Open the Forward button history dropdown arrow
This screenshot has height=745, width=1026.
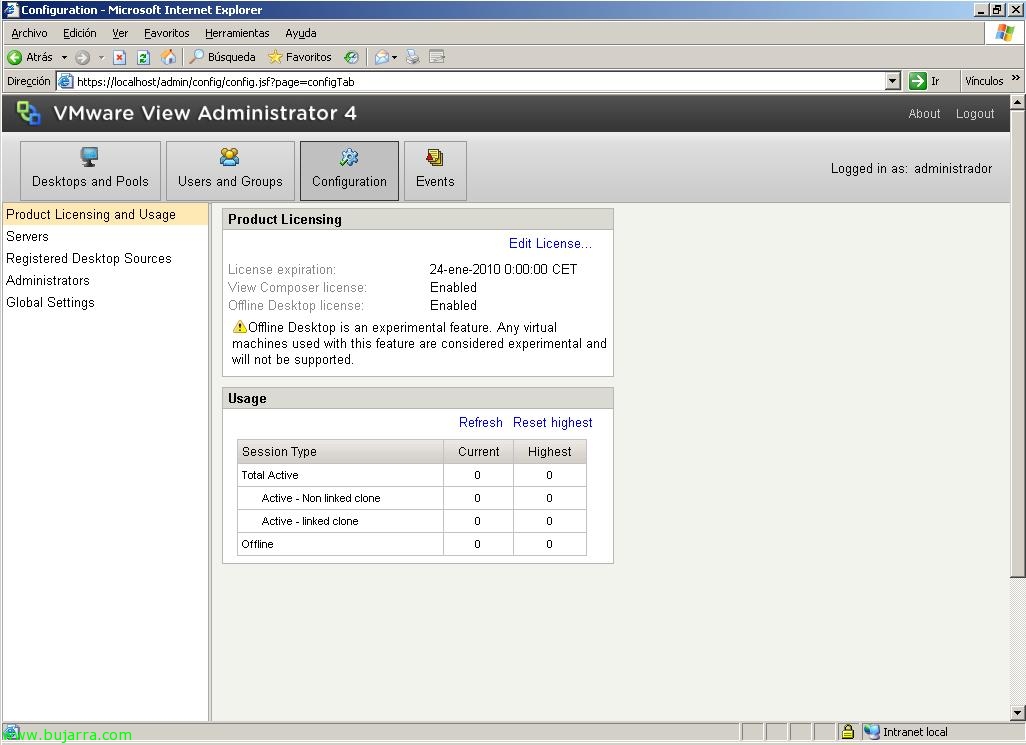(x=101, y=58)
